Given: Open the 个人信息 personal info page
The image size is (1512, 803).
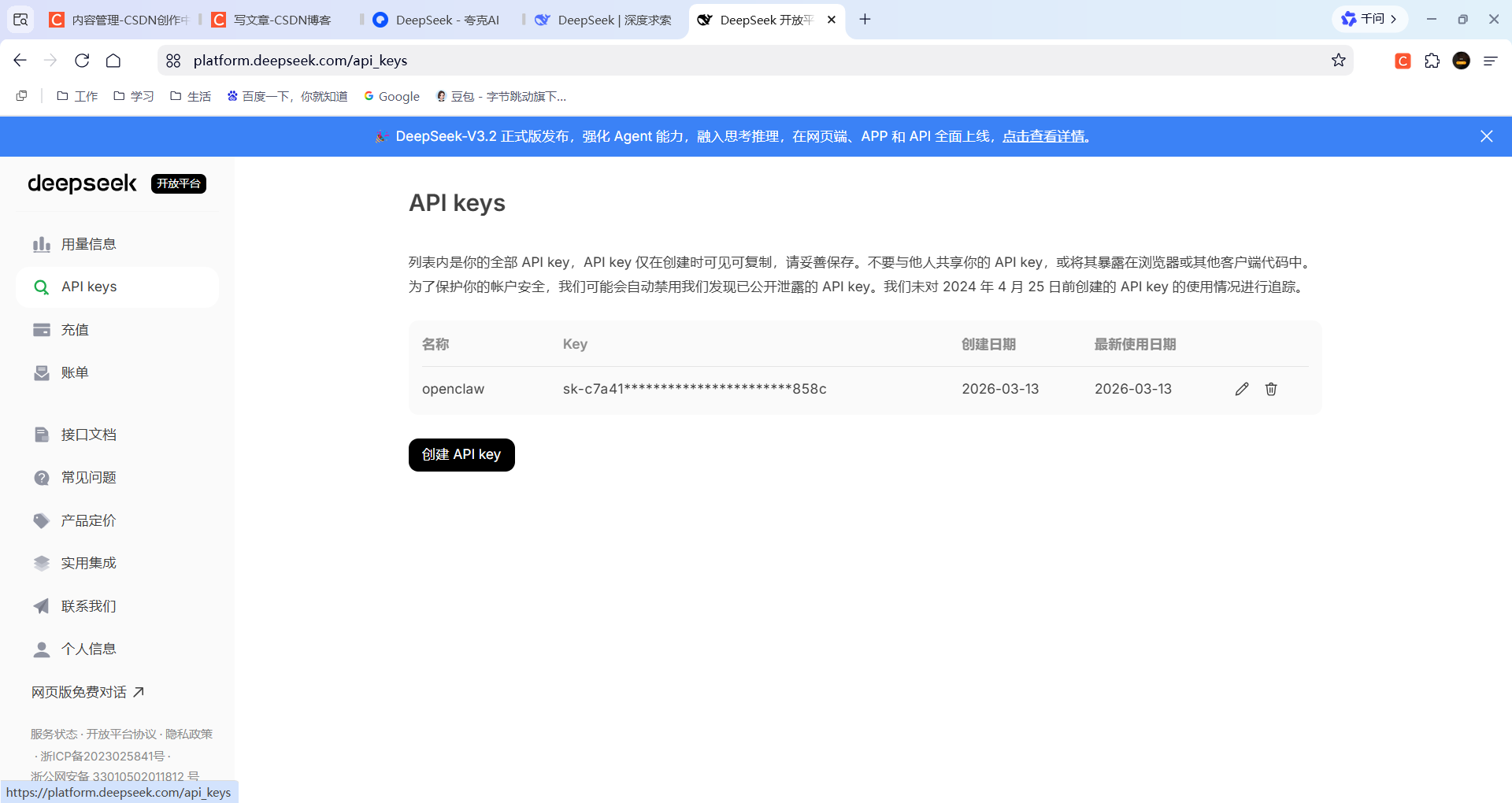Looking at the screenshot, I should [89, 648].
